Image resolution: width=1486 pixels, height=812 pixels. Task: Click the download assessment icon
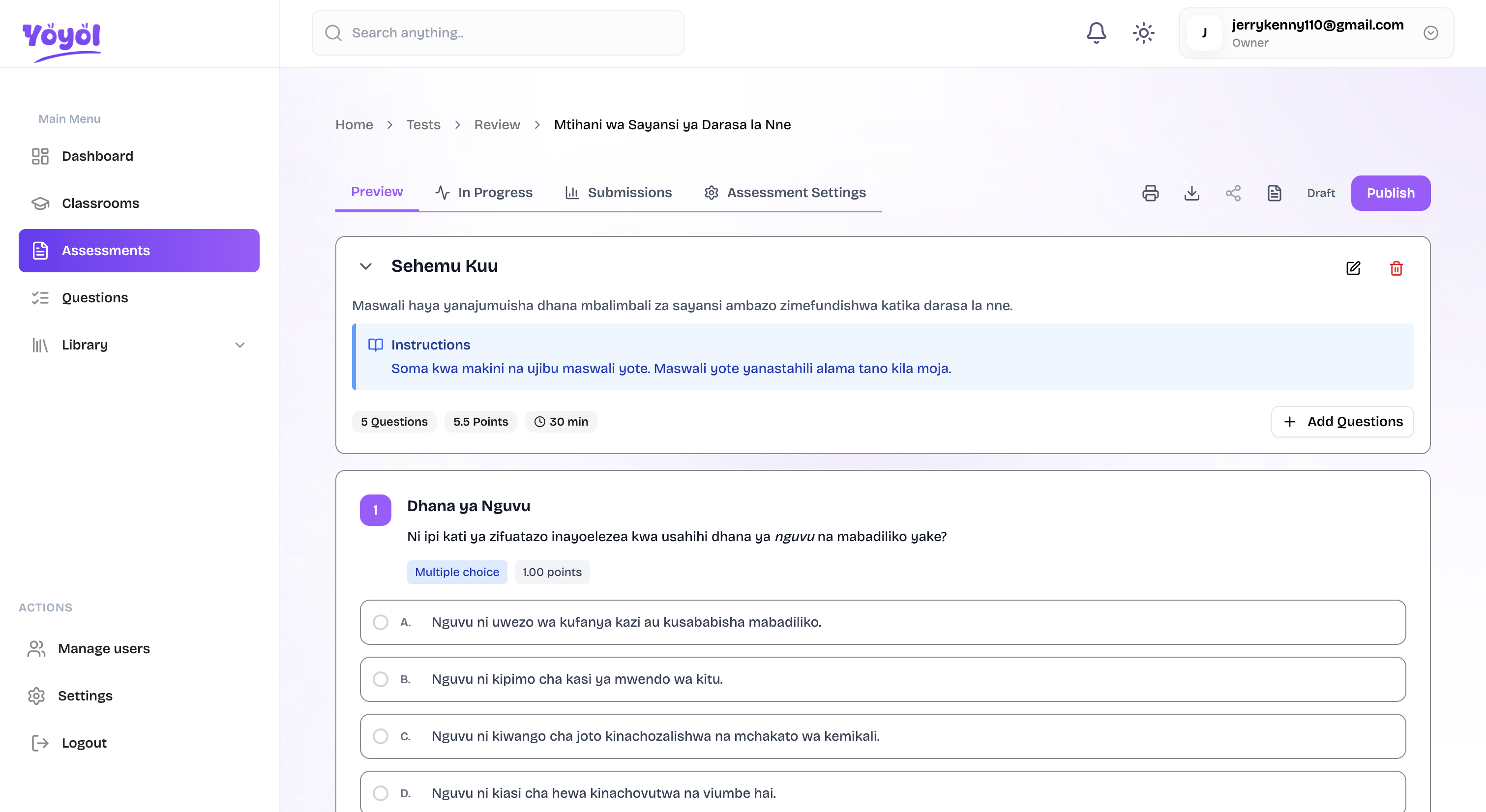coord(1192,193)
